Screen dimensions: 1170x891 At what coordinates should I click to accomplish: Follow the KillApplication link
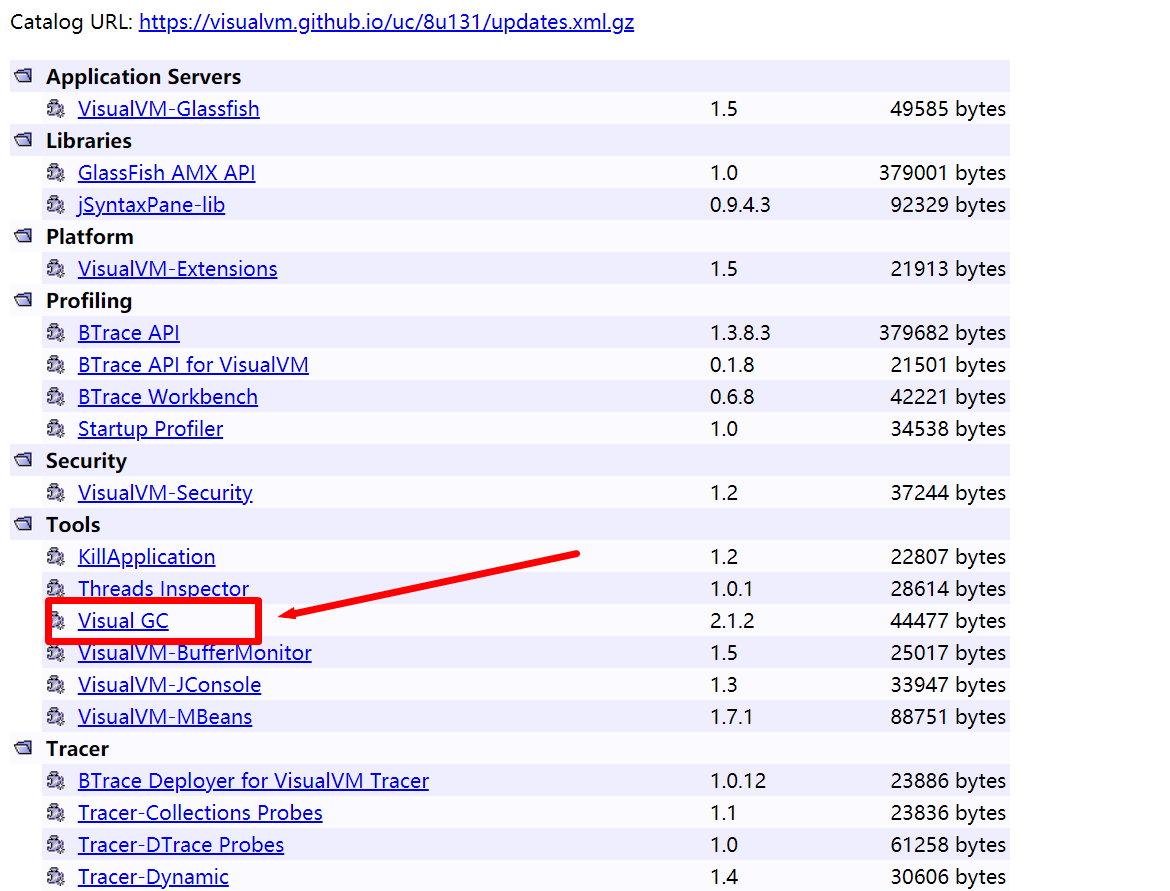(146, 557)
